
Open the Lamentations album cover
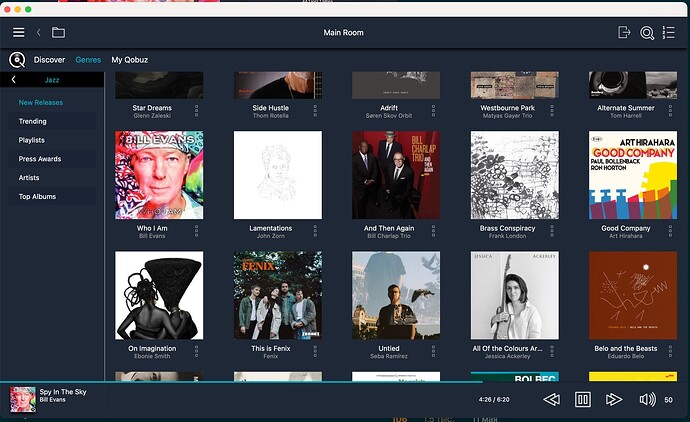278,175
